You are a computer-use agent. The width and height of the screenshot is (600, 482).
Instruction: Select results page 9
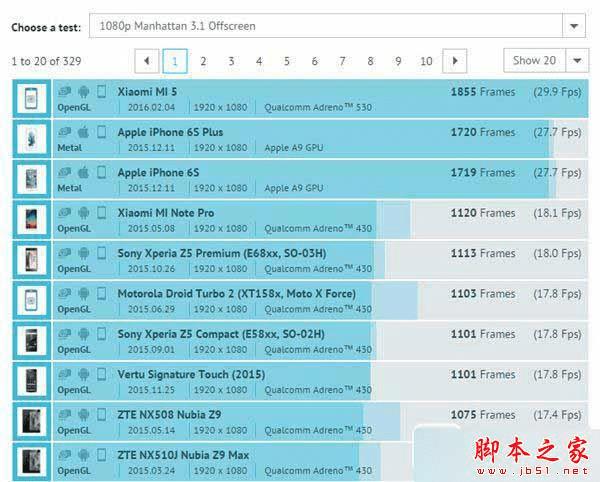click(x=398, y=61)
